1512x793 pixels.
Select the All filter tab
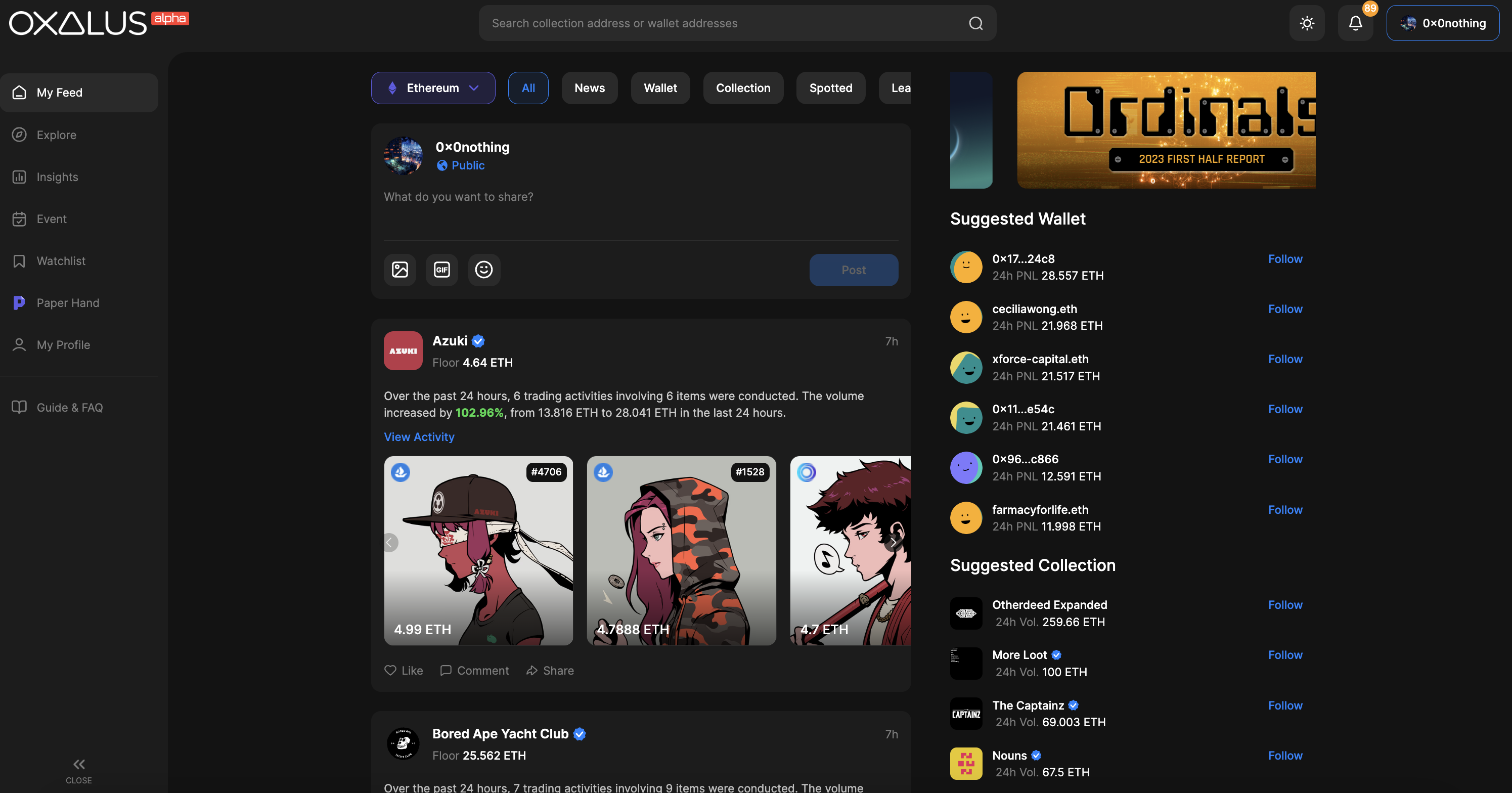(x=528, y=88)
